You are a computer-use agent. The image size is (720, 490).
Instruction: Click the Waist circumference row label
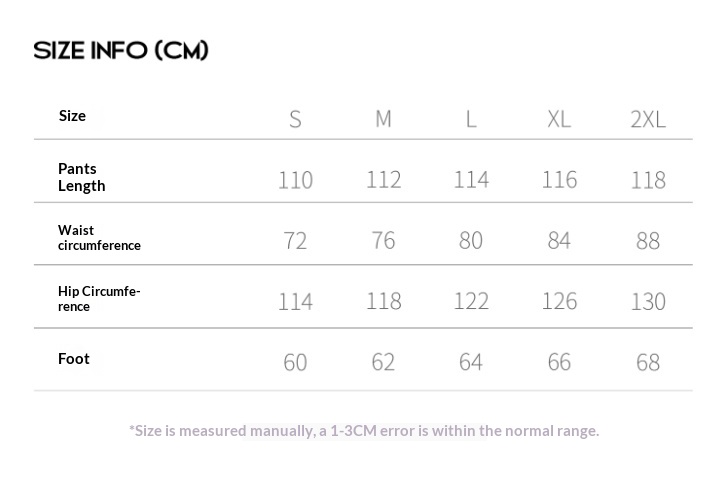tap(99, 238)
